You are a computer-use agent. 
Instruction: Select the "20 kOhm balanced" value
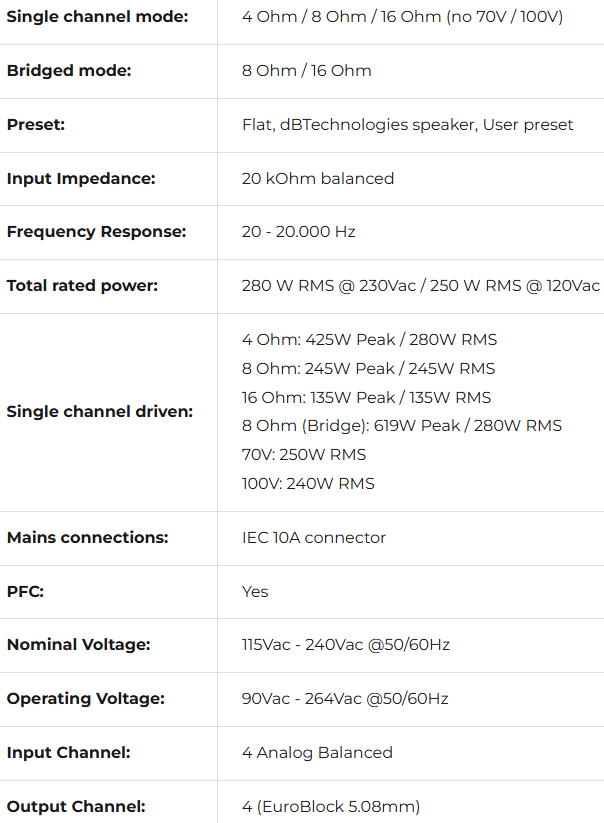(x=318, y=179)
